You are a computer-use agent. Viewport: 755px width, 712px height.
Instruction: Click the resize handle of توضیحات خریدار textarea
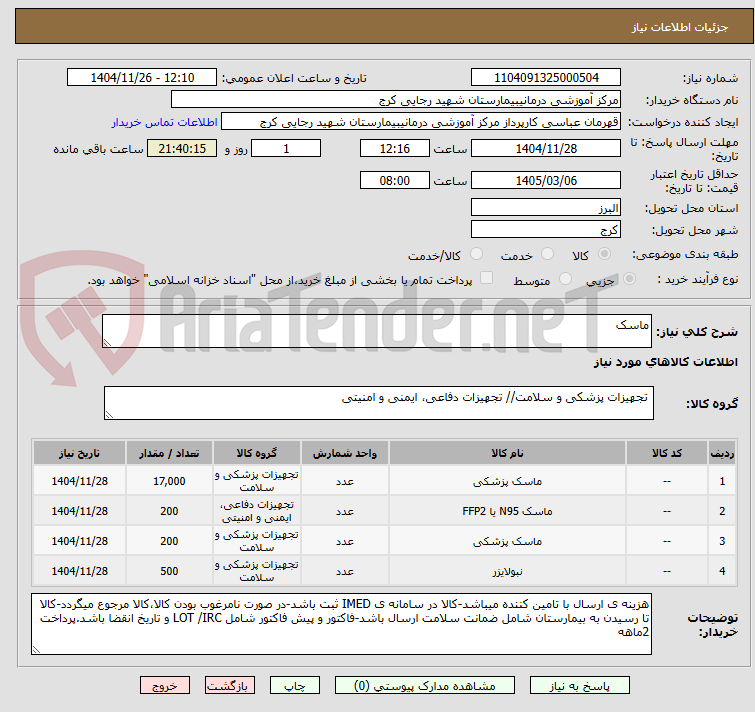pos(36,650)
